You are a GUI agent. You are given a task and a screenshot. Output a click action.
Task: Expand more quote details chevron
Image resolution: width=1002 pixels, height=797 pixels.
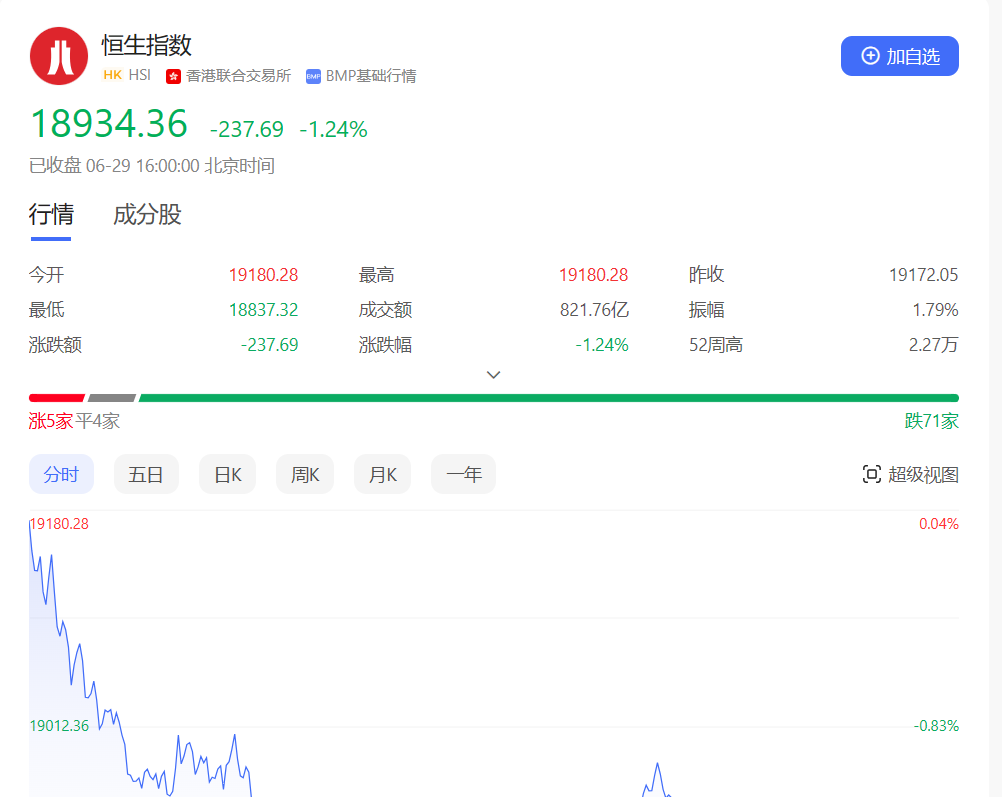(x=493, y=375)
